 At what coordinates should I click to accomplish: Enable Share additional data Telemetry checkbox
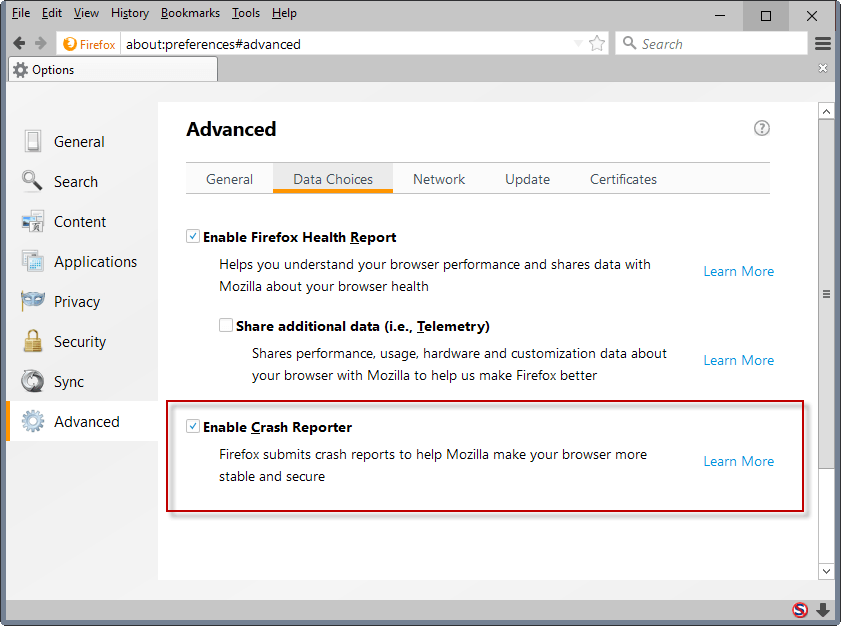226,325
